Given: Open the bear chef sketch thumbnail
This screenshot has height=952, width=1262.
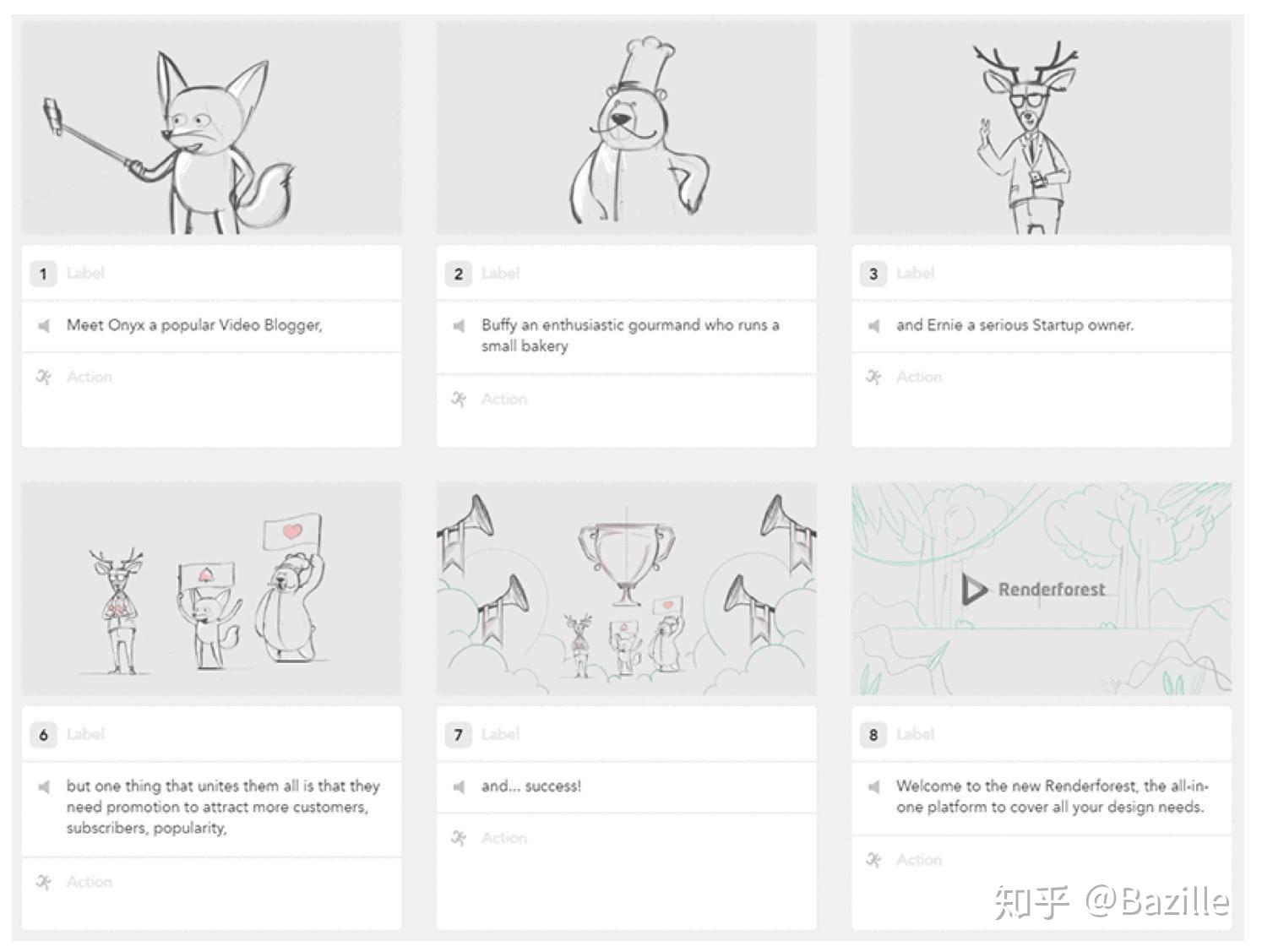Looking at the screenshot, I should [x=626, y=128].
